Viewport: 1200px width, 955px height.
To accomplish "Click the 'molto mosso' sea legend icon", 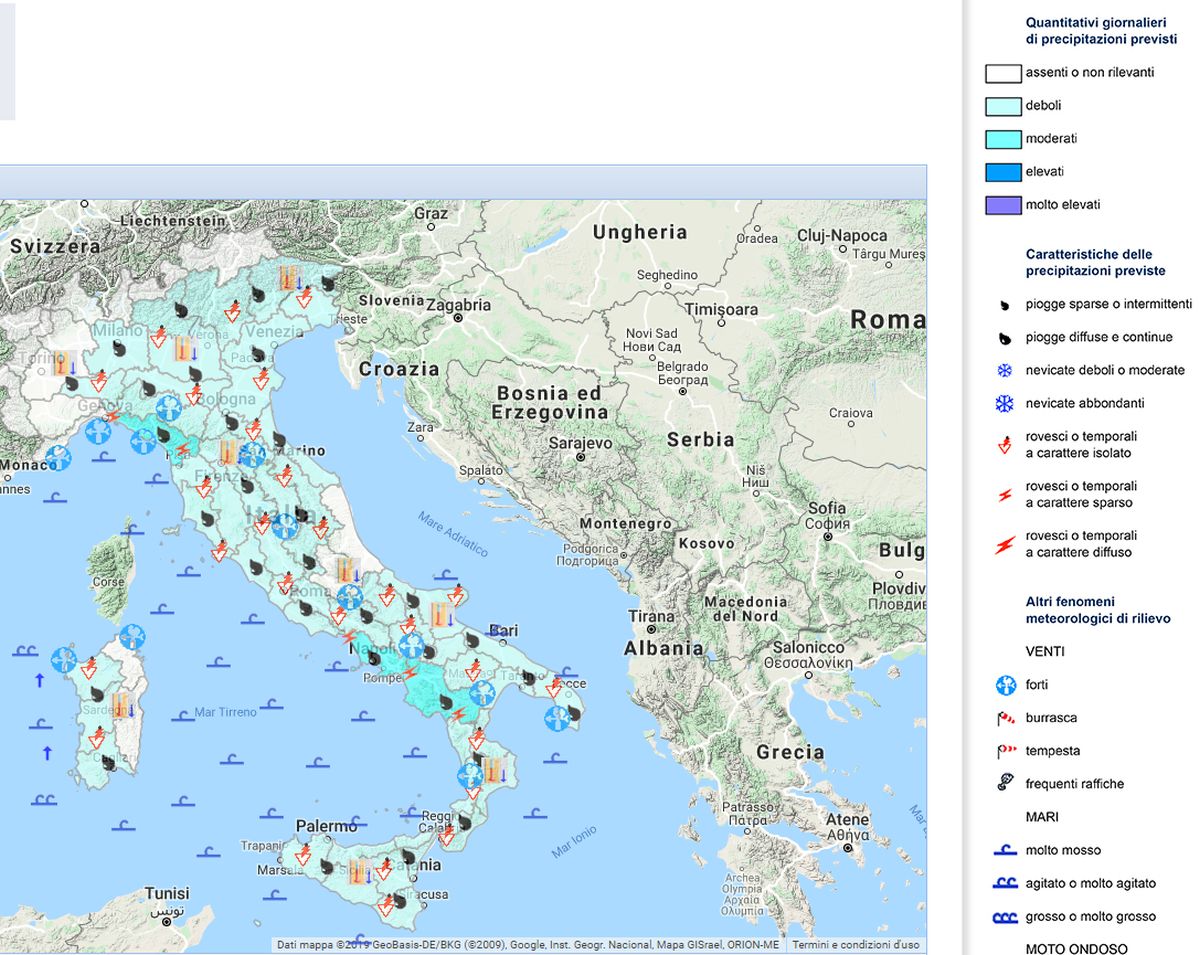I will 1004,851.
